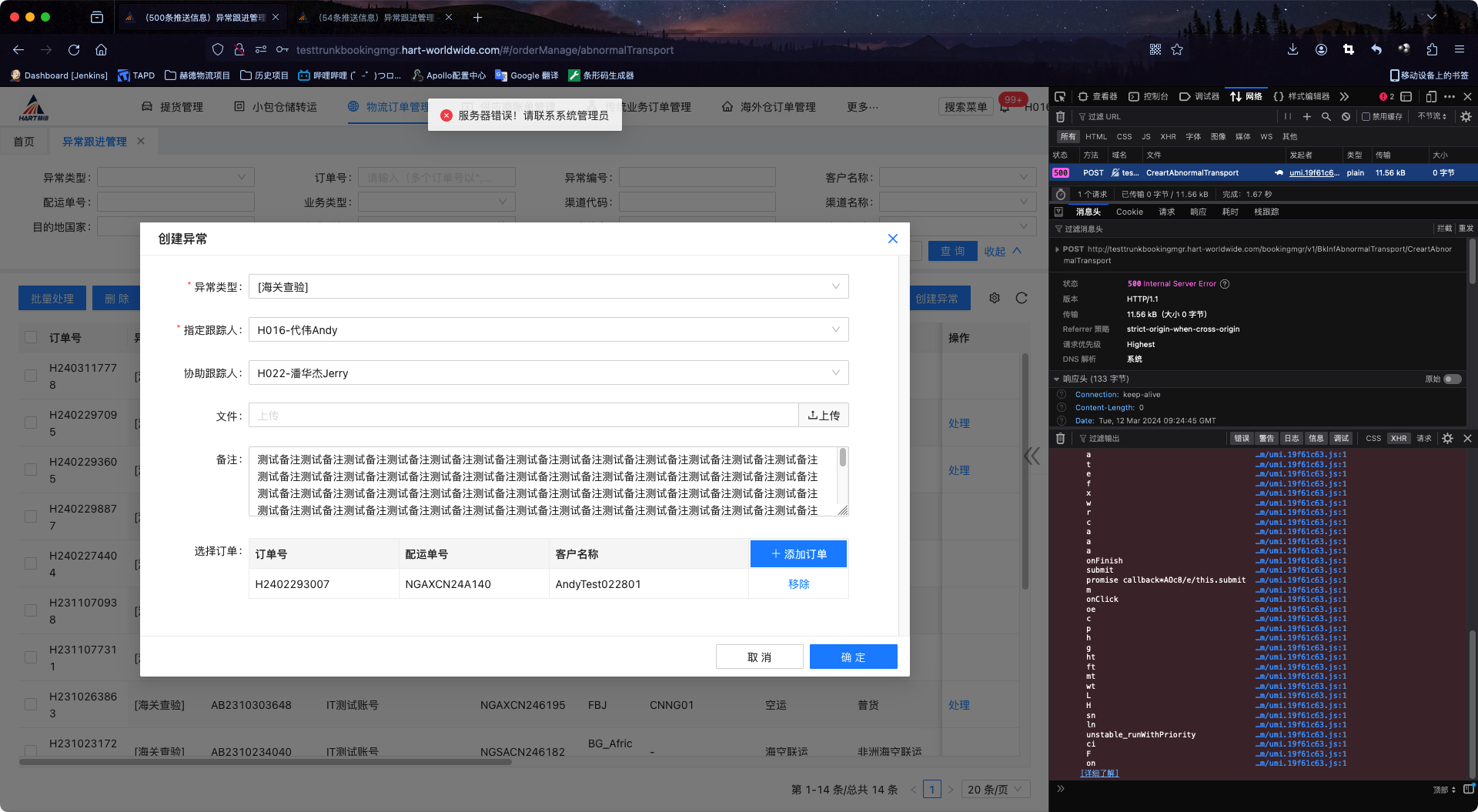Open the 响应 response tab of the request
This screenshot has height=812, width=1478.
1198,212
